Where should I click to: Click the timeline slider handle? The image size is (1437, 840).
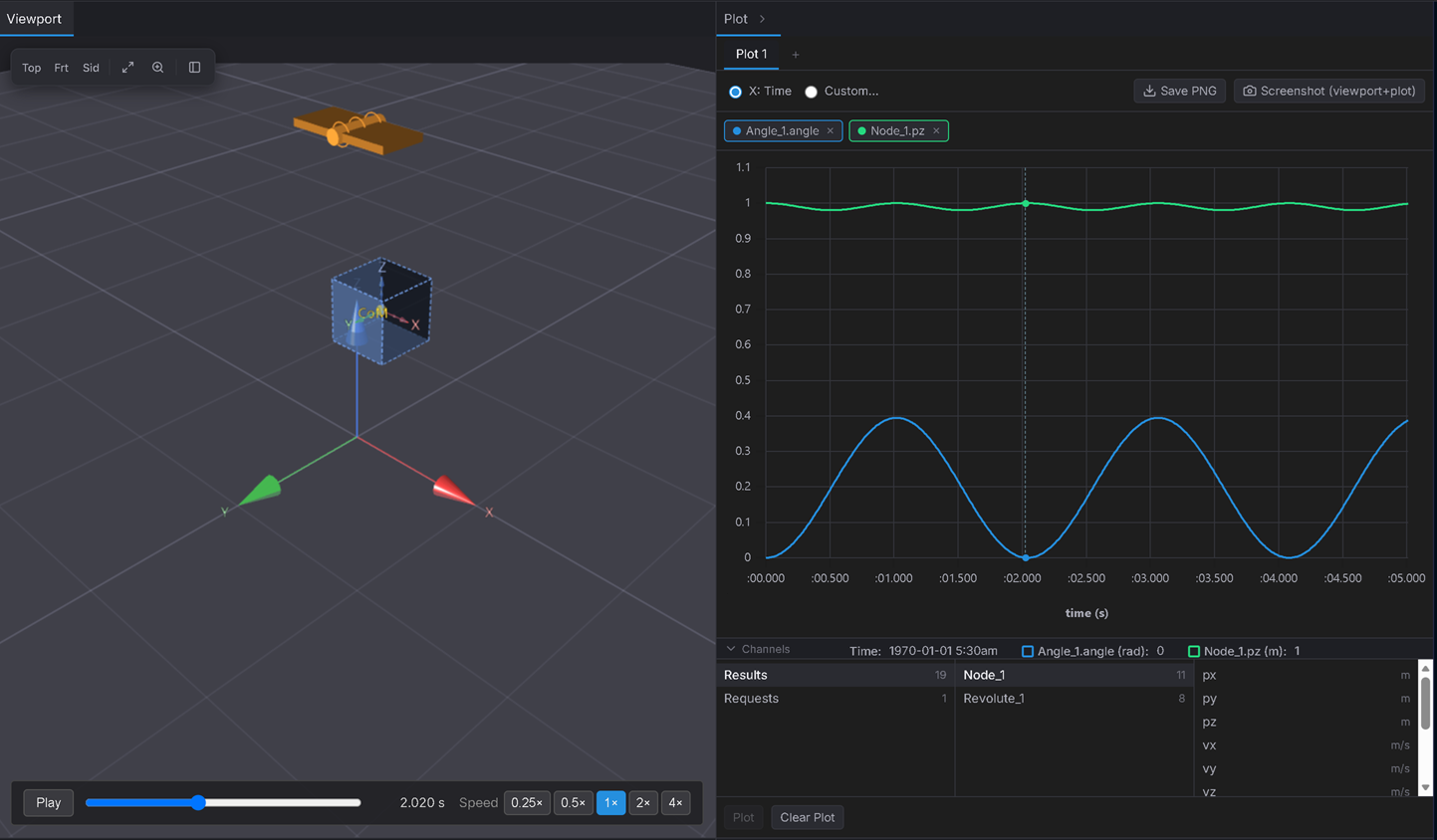click(x=198, y=802)
